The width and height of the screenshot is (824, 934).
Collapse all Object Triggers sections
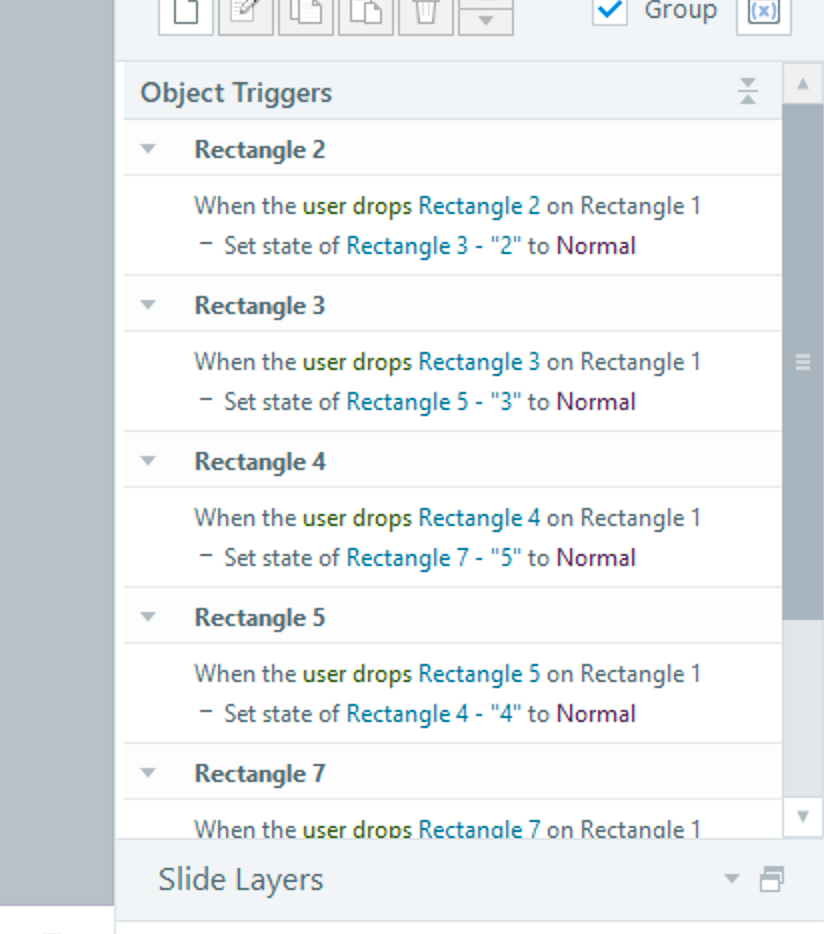[748, 92]
